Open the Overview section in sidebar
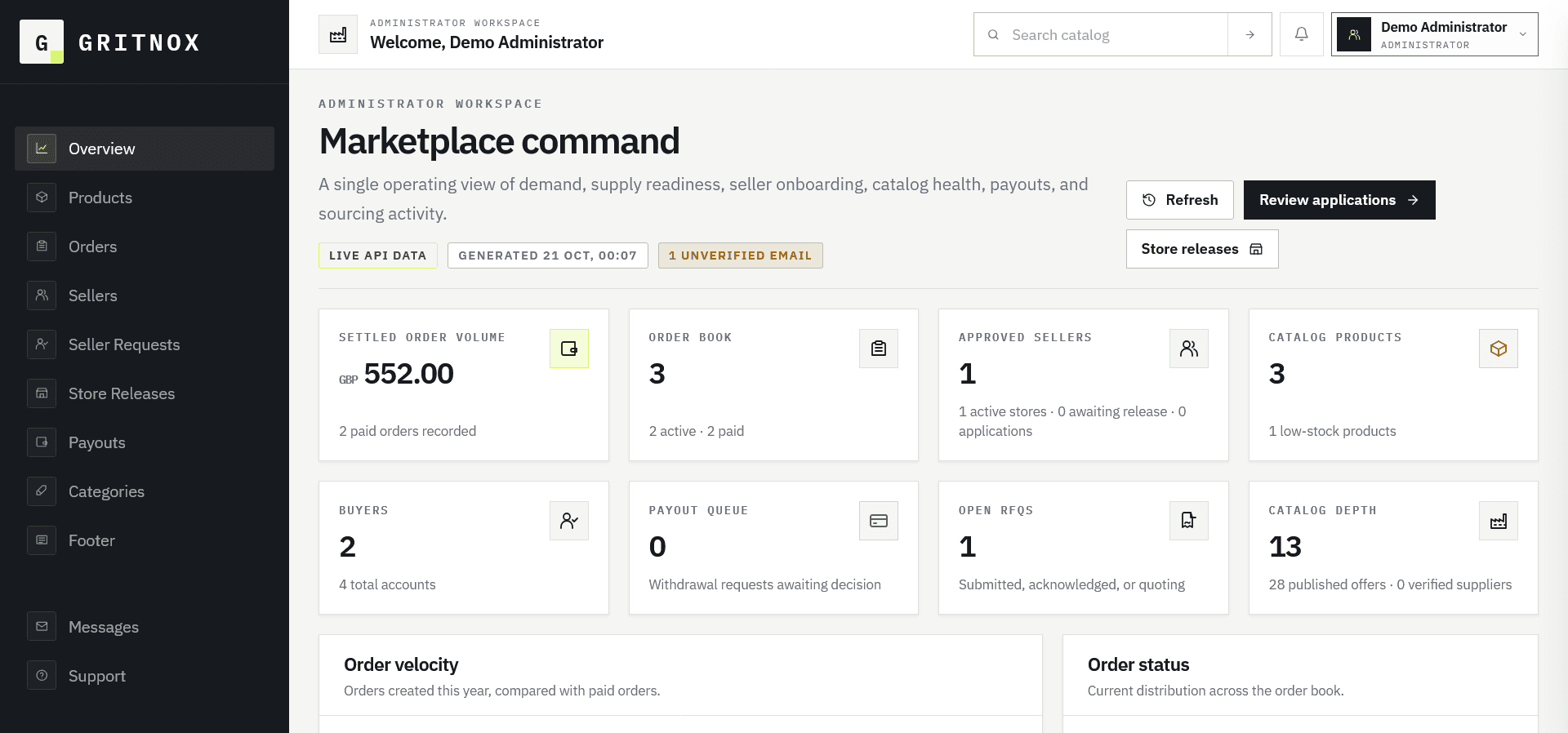The image size is (1568, 733). [x=145, y=149]
